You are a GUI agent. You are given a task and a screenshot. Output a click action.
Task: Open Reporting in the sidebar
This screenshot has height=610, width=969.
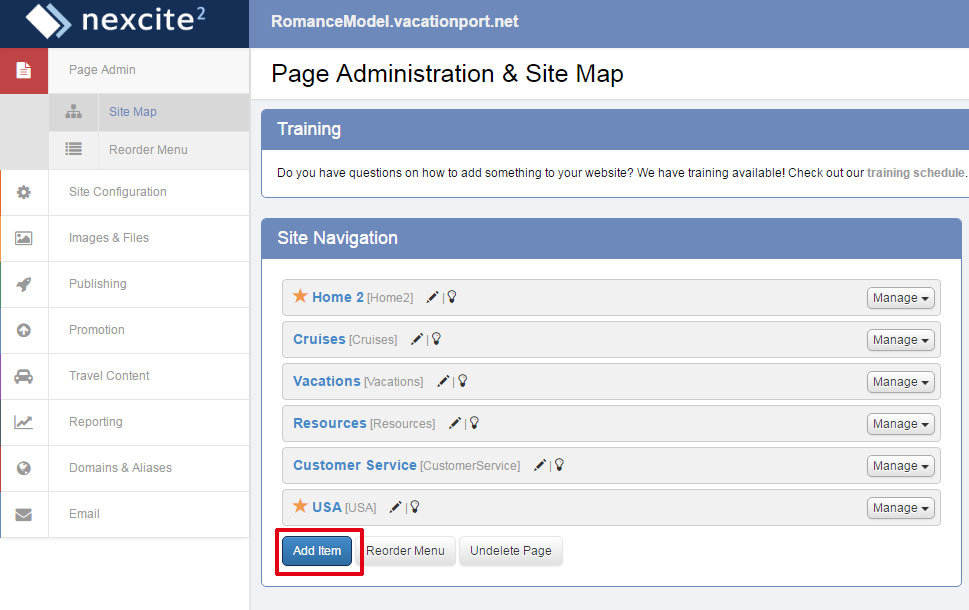[125, 422]
